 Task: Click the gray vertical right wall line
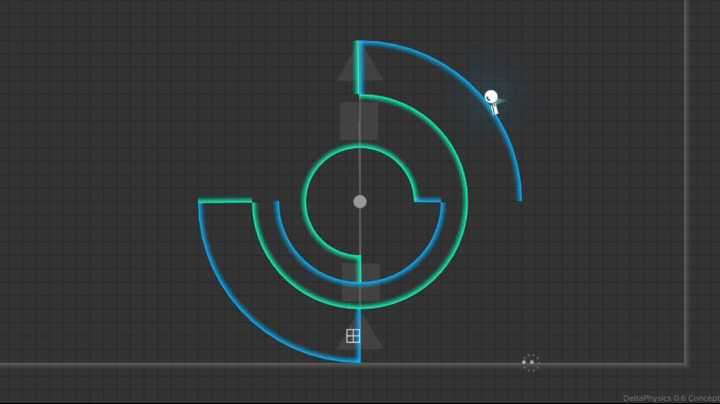(x=686, y=181)
